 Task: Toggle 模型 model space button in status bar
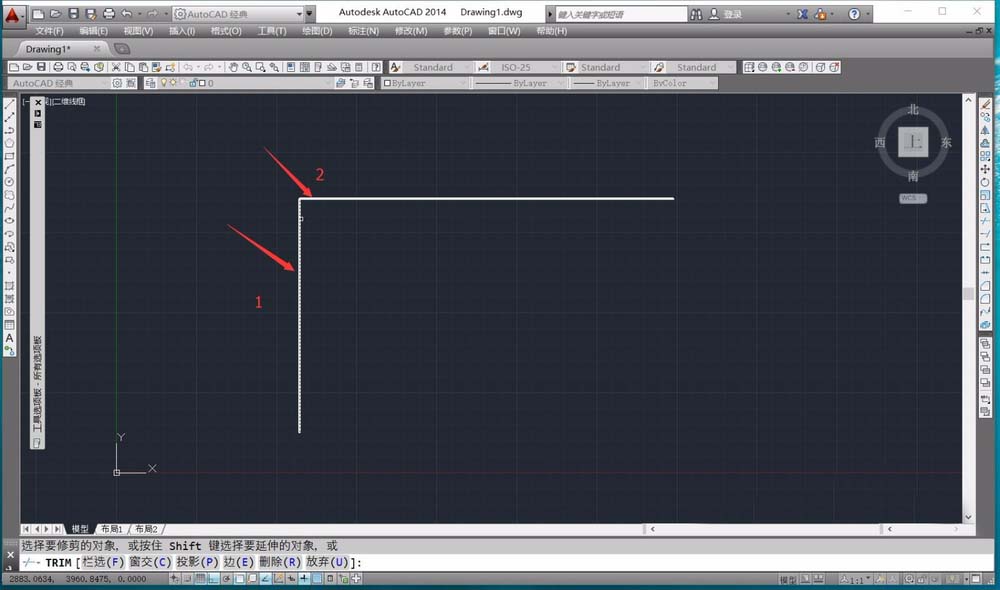point(788,579)
